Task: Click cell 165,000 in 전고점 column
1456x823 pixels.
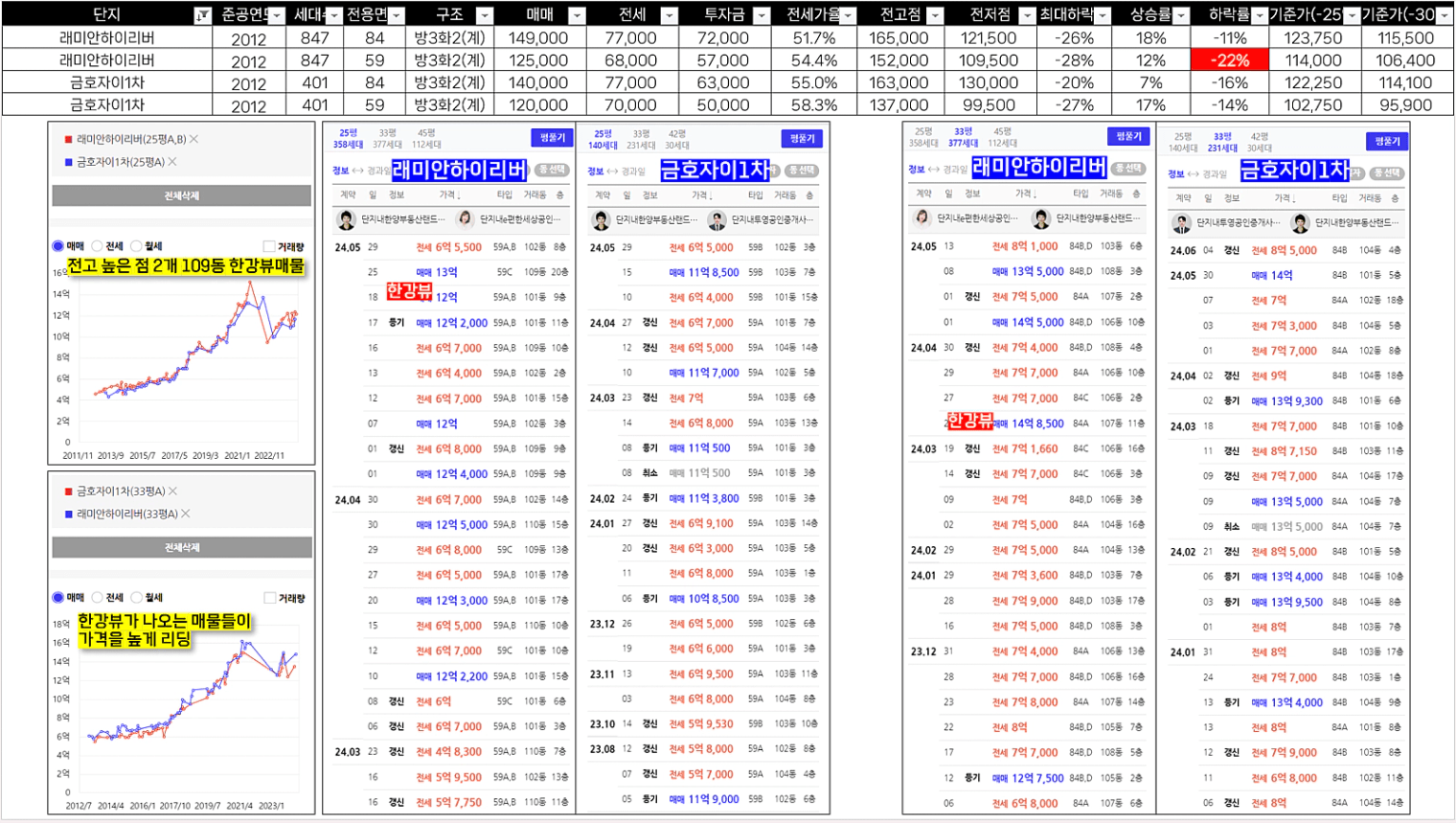Action: (x=899, y=37)
